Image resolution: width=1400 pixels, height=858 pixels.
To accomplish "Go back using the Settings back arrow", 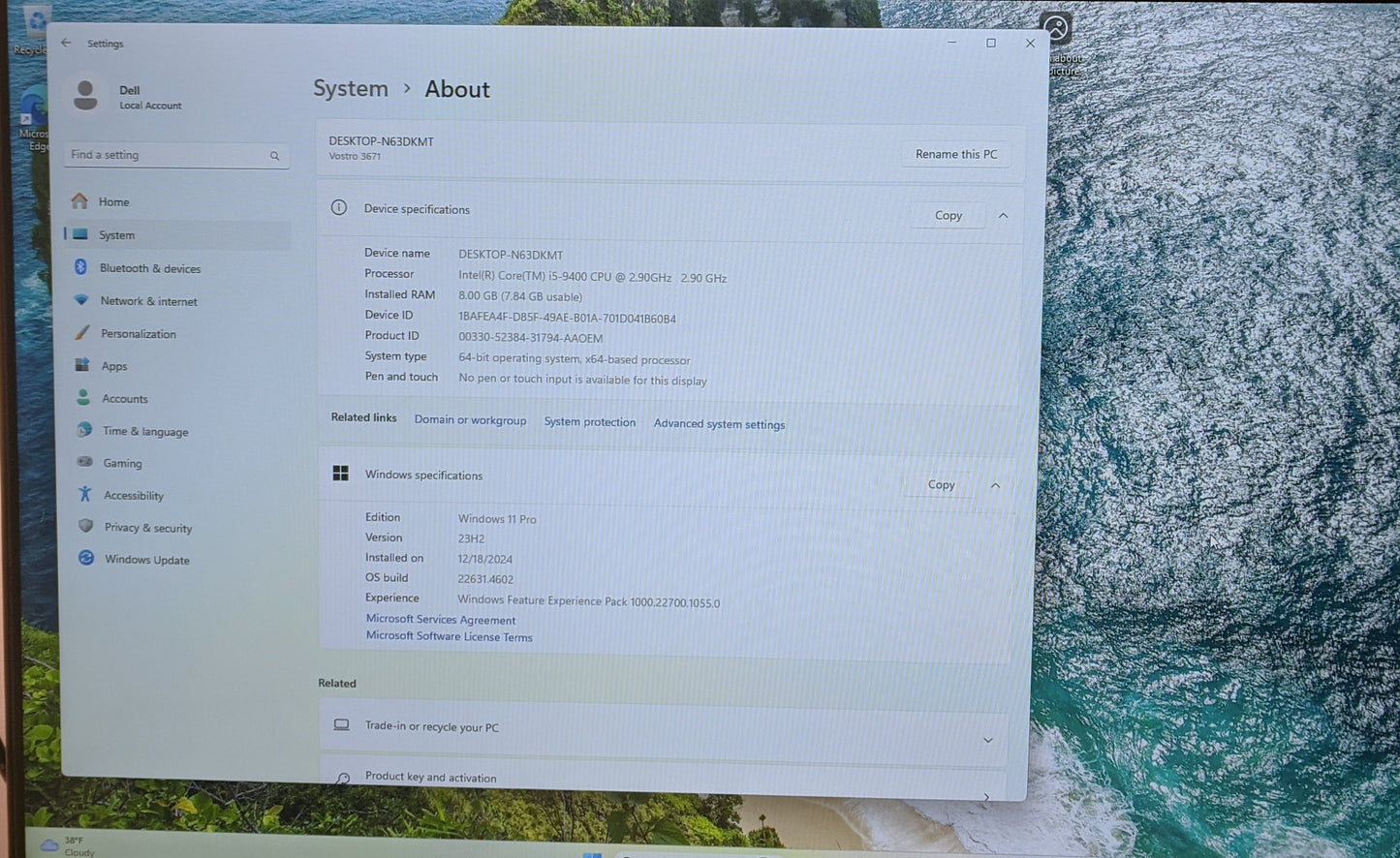I will point(66,43).
